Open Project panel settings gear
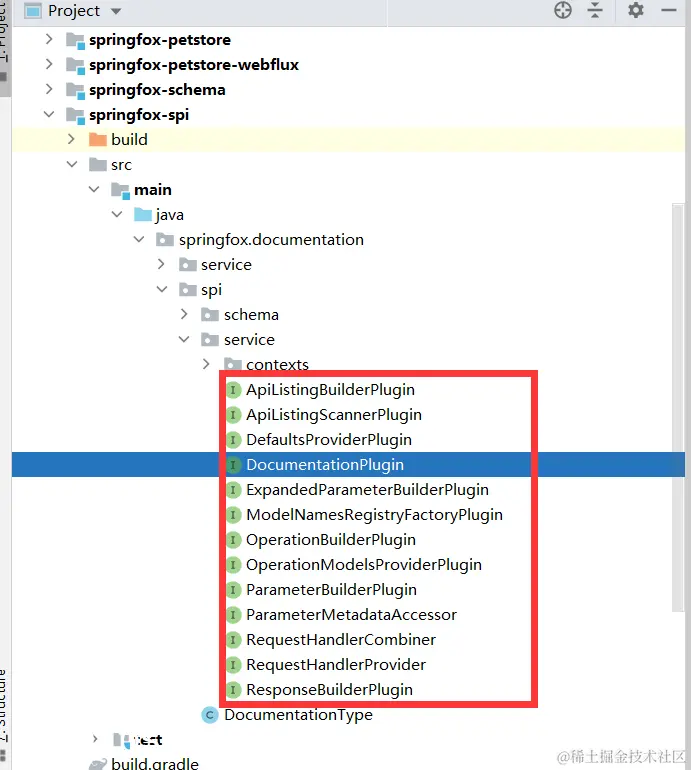691x770 pixels. click(x=636, y=10)
